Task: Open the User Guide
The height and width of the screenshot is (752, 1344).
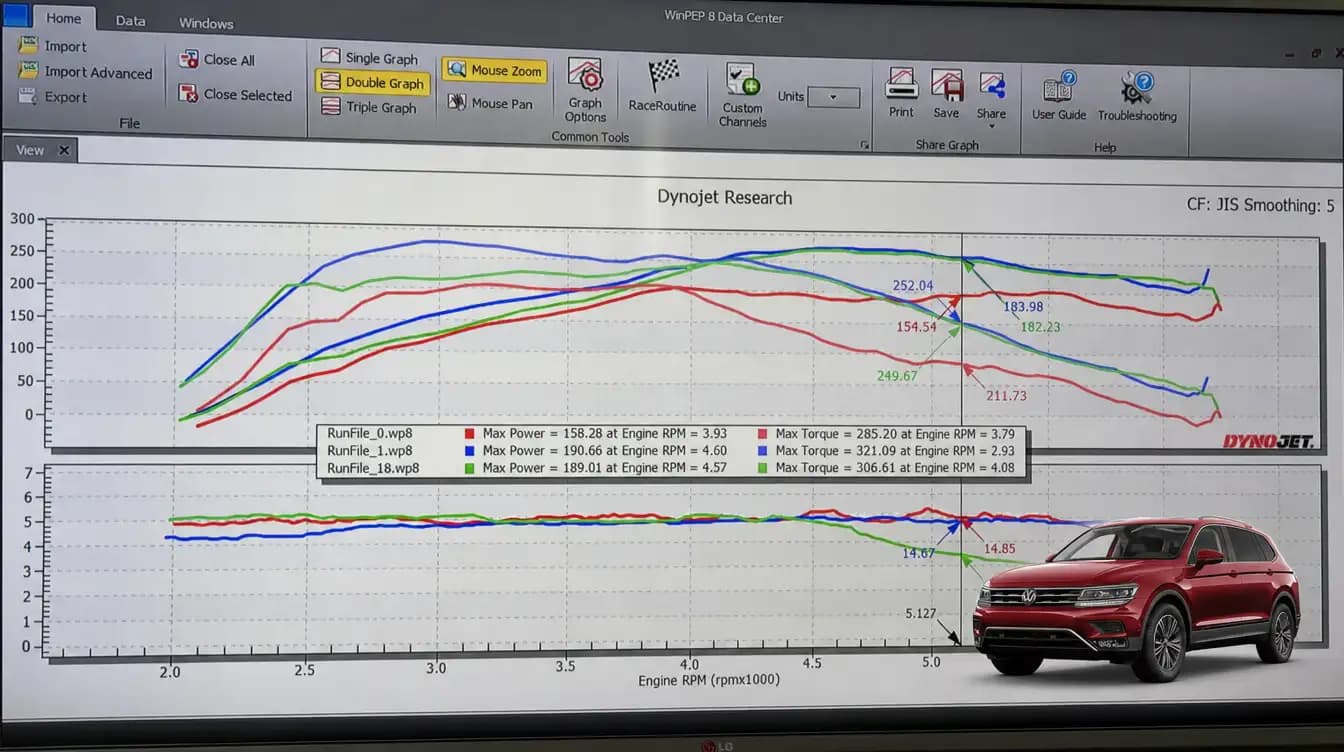Action: 1059,95
